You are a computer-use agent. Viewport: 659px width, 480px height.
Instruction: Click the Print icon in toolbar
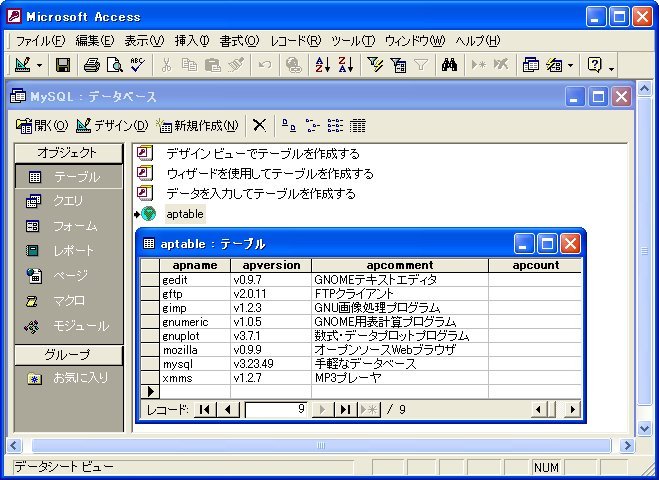tap(91, 65)
